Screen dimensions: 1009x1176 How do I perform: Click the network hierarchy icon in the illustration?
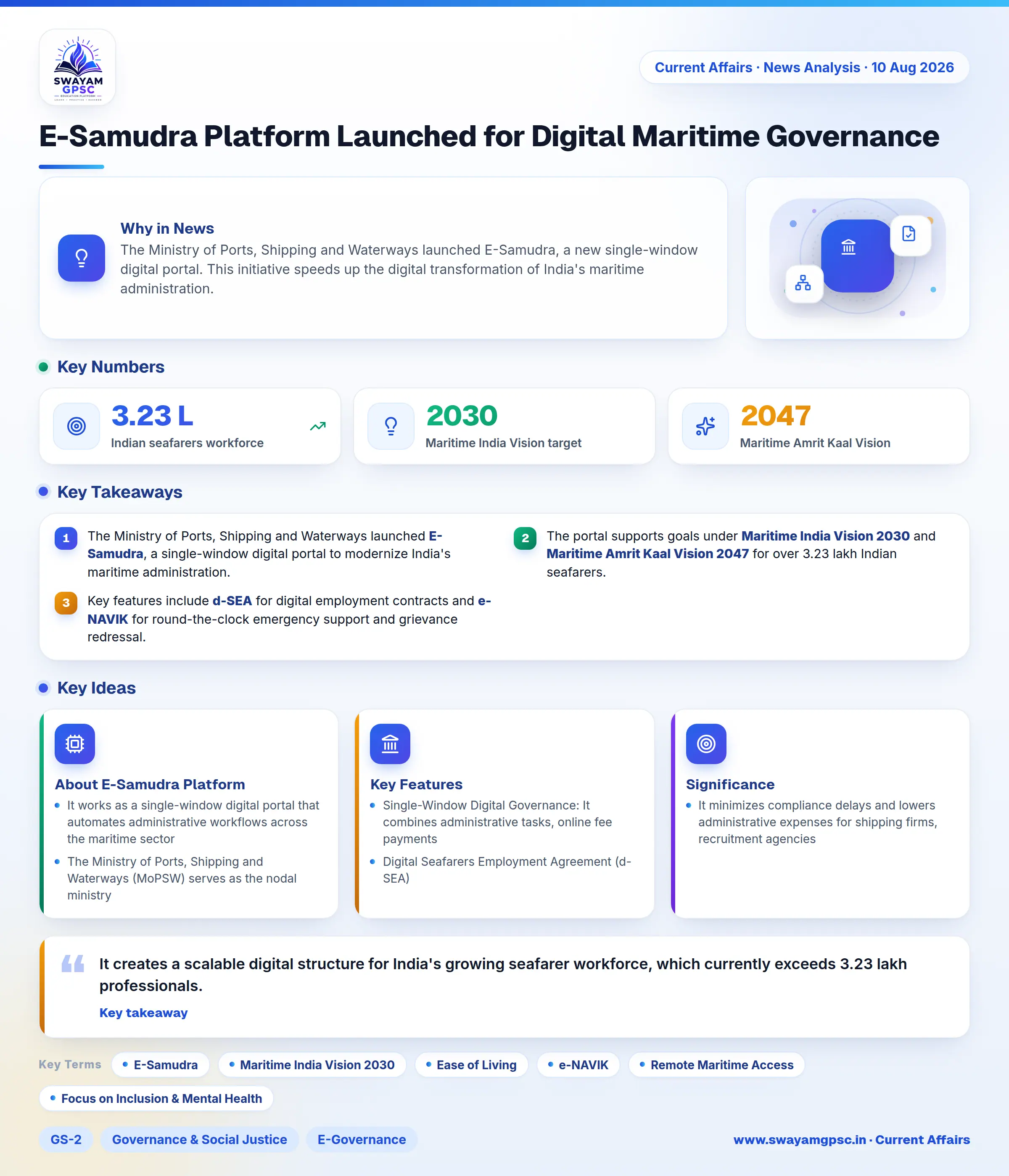click(803, 282)
